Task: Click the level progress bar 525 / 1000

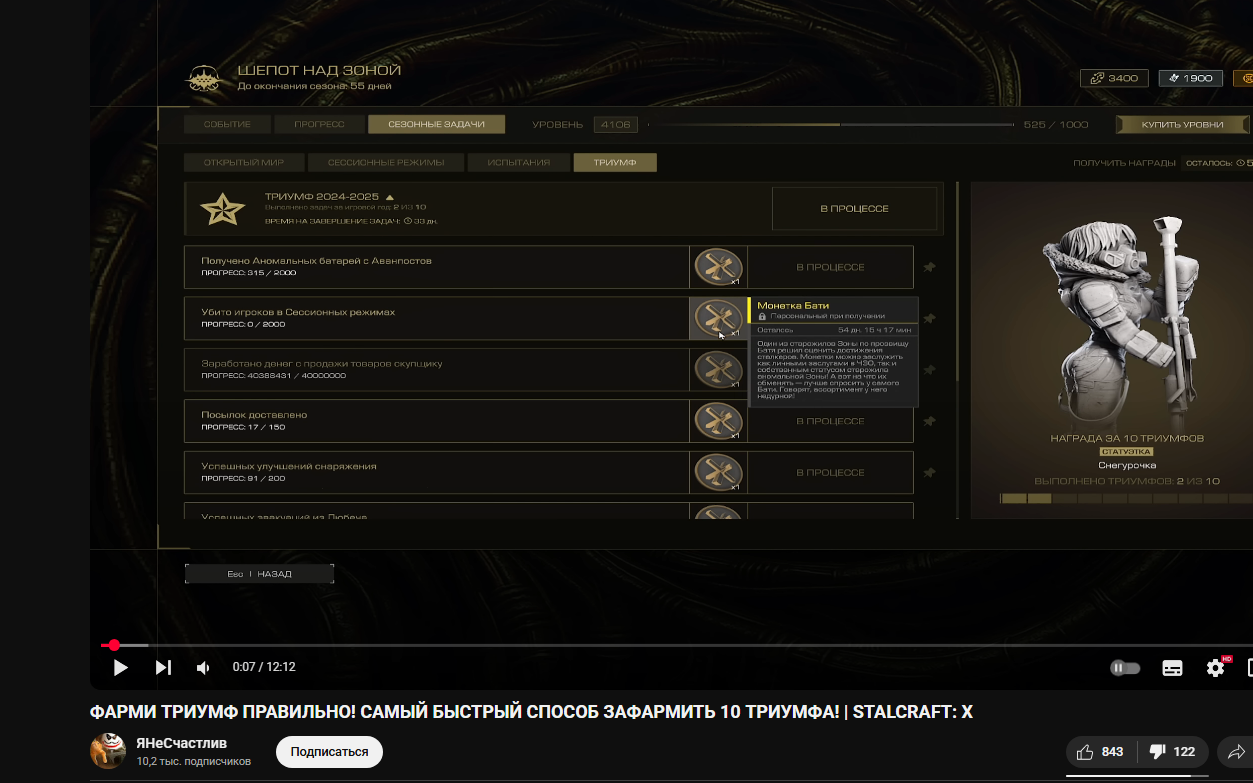Action: [830, 125]
